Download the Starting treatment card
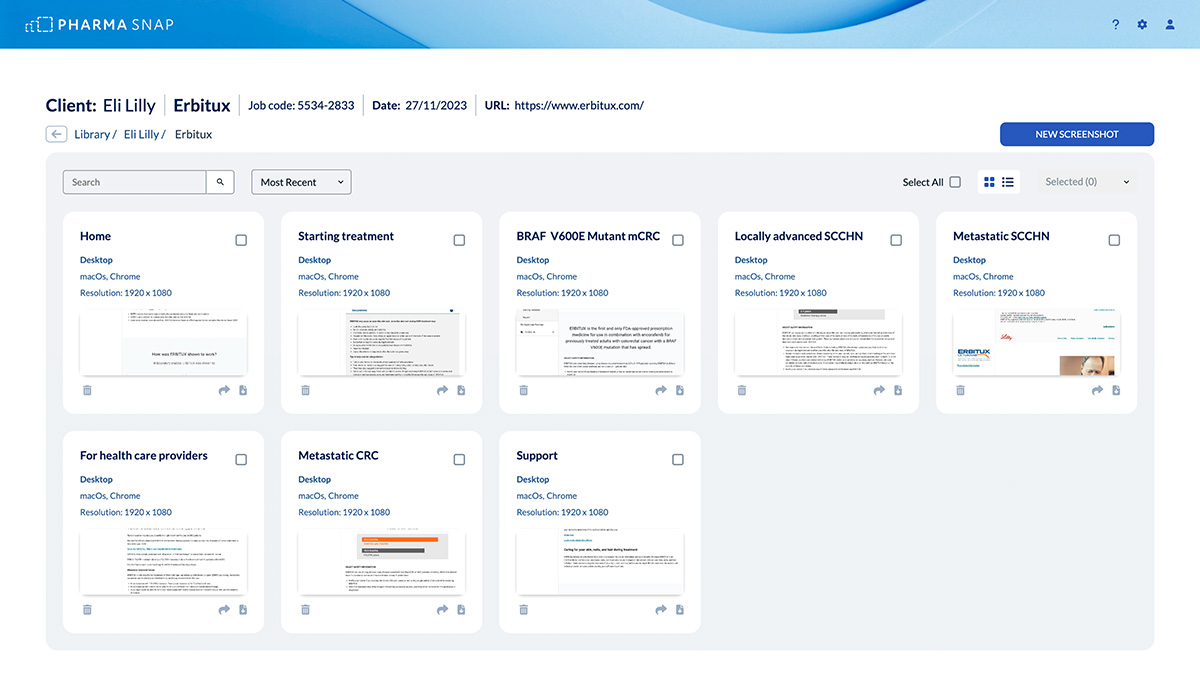This screenshot has width=1200, height=696. 460,390
